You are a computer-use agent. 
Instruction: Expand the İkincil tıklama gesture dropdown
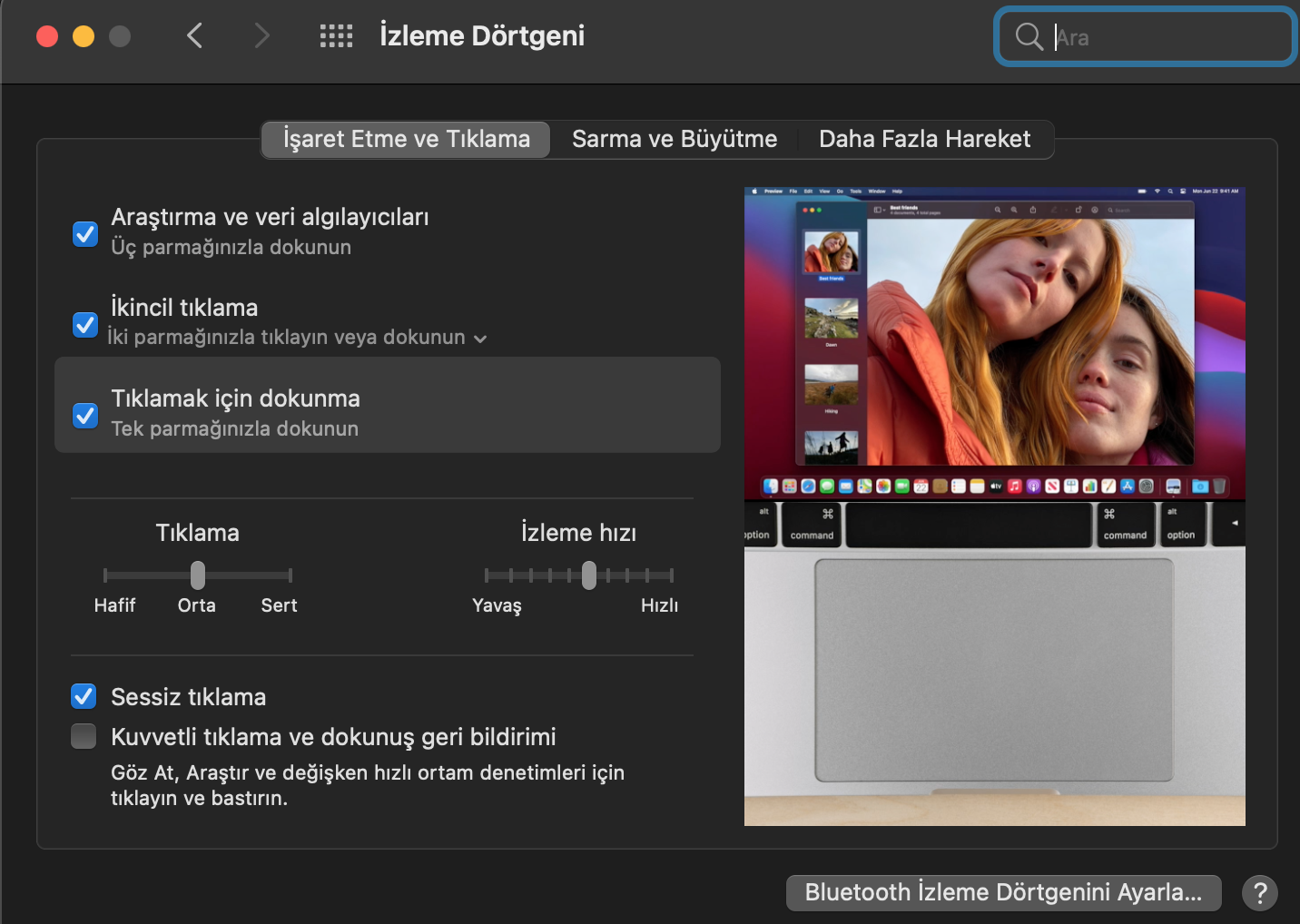480,339
